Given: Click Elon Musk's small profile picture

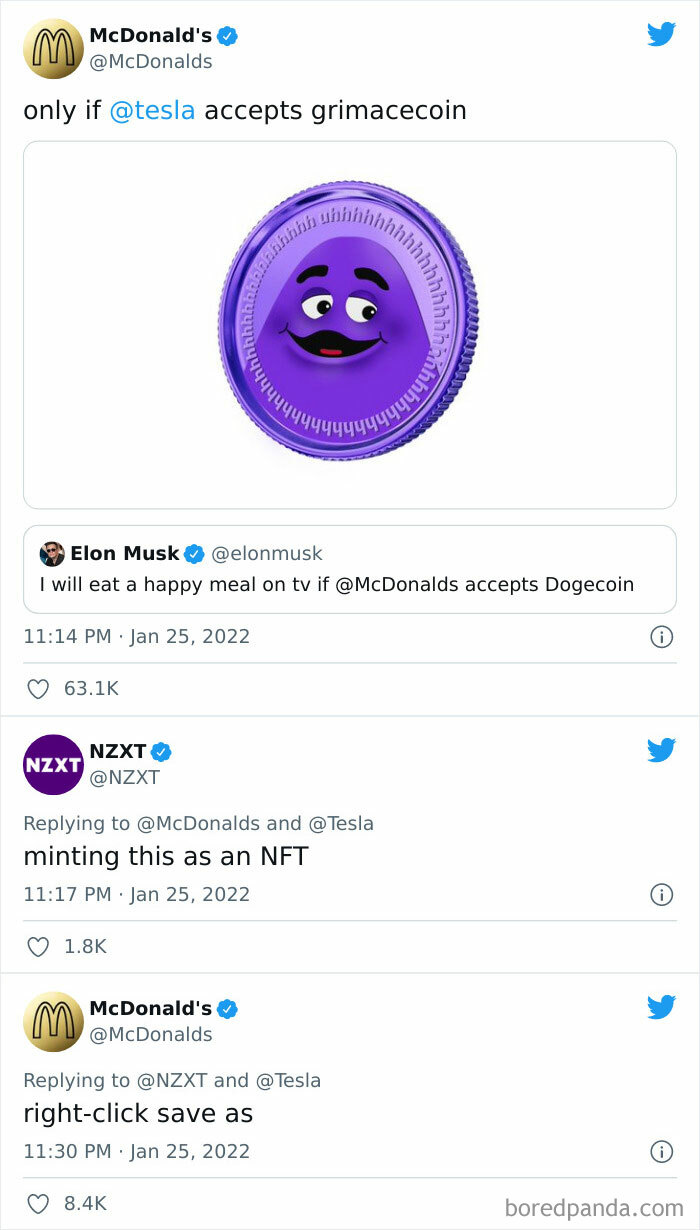Looking at the screenshot, I should click(x=54, y=553).
